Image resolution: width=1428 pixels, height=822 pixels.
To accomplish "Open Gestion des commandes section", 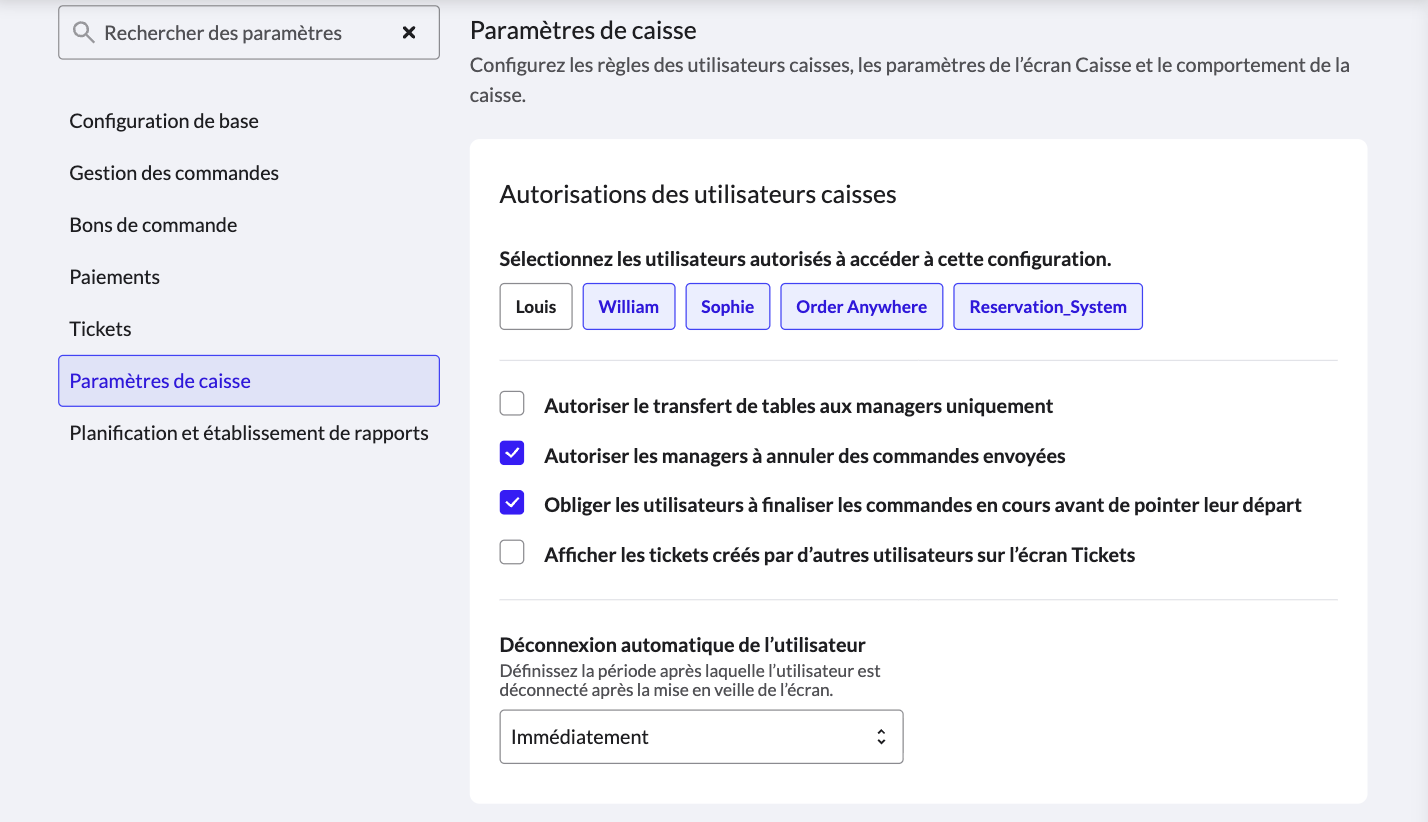I will point(174,173).
